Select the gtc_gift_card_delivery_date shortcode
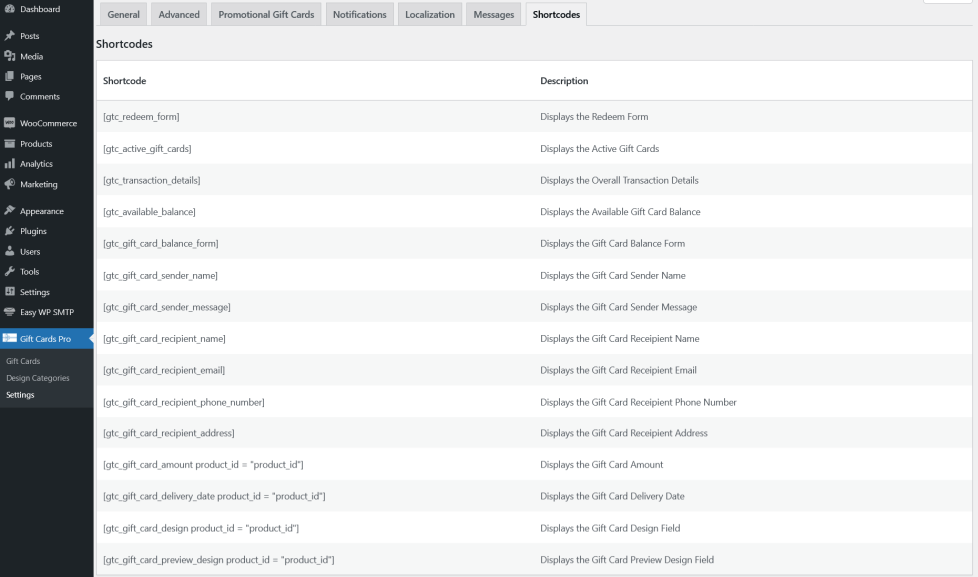Screen dimensions: 978x577 214,497
